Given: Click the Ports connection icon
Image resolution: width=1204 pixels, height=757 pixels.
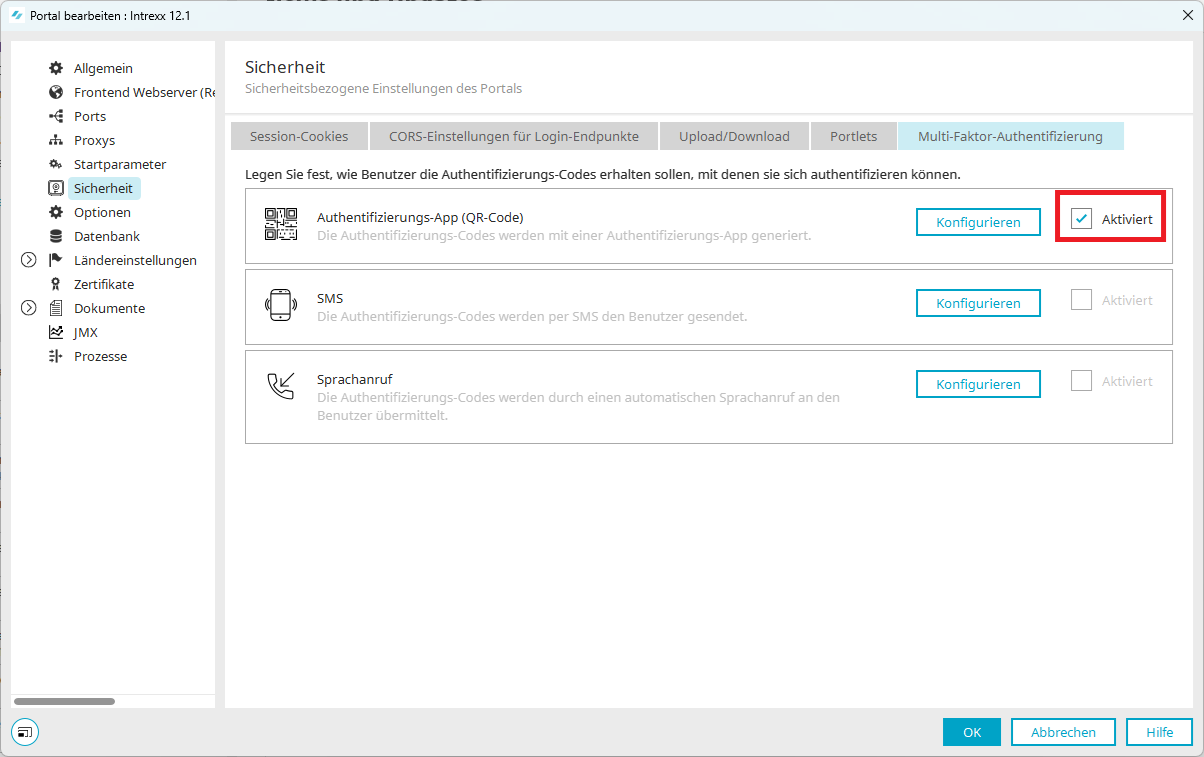Looking at the screenshot, I should 56,116.
